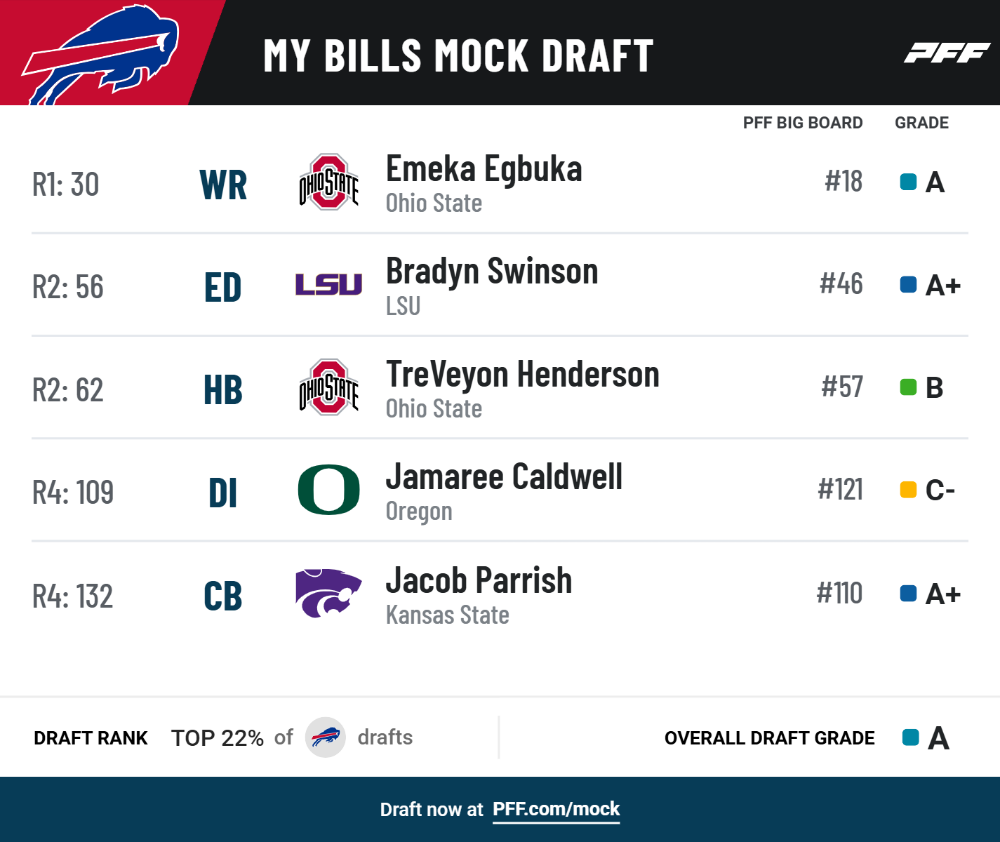Select player name Bradyn Swinson
Viewport: 1000px width, 842px height.
(492, 272)
